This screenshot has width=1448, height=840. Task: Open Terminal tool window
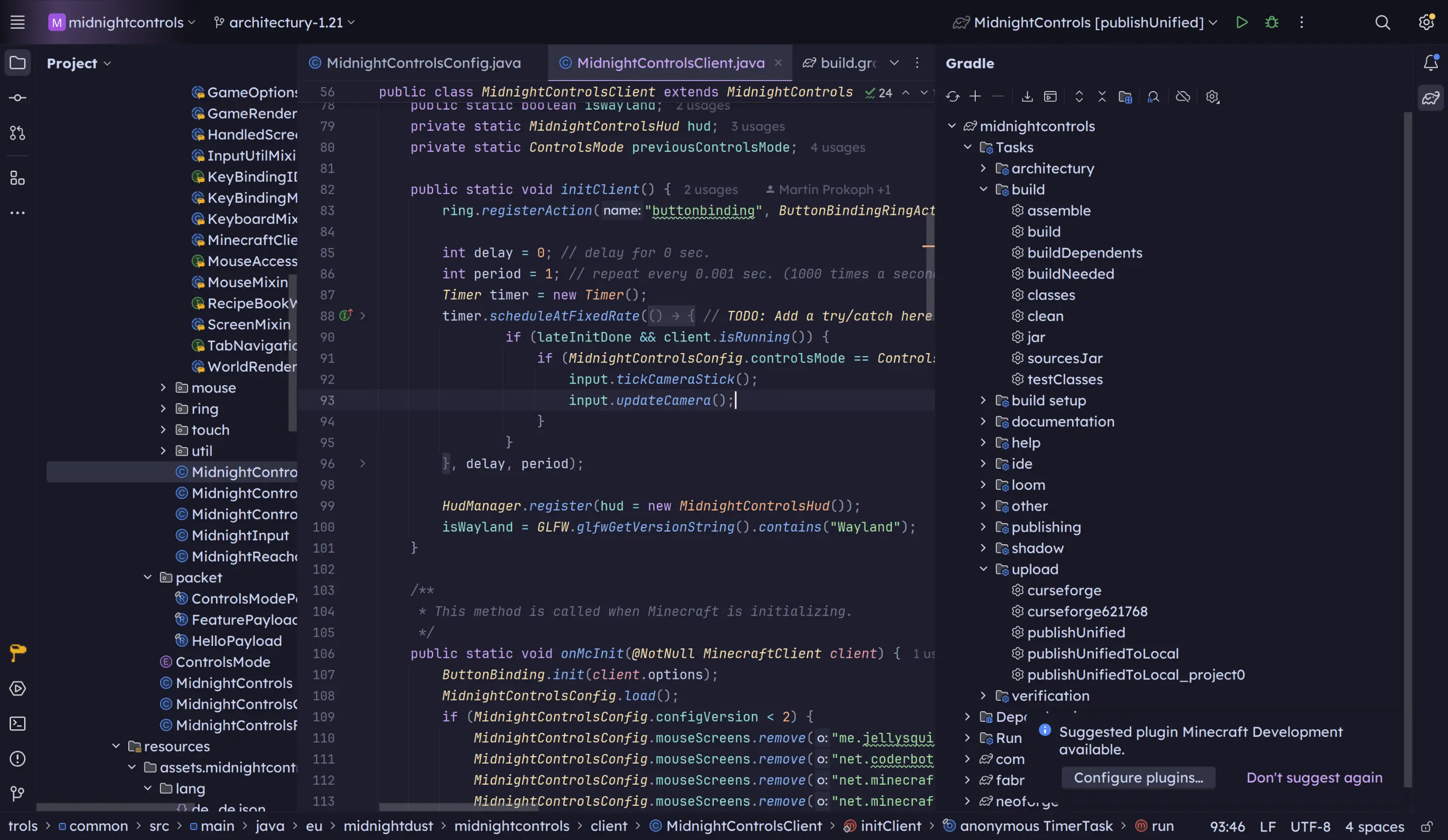(x=17, y=723)
